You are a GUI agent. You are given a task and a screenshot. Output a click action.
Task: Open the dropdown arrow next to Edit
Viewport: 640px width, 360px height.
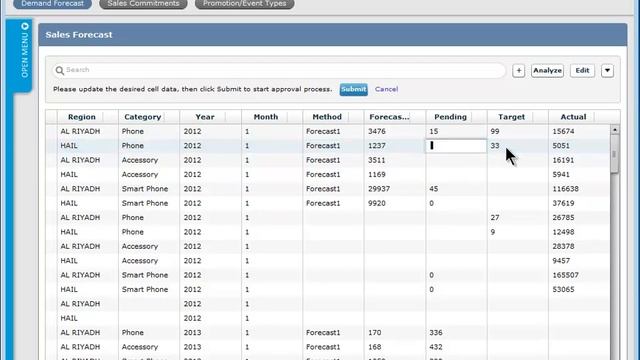point(607,71)
